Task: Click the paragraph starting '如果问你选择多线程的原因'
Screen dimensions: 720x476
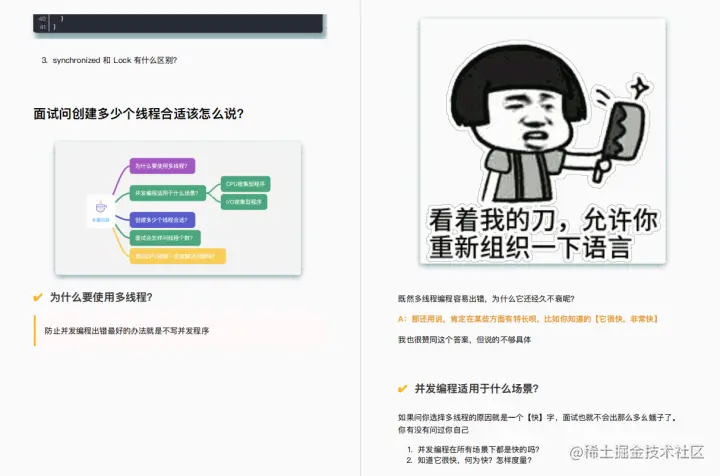Action: click(537, 417)
